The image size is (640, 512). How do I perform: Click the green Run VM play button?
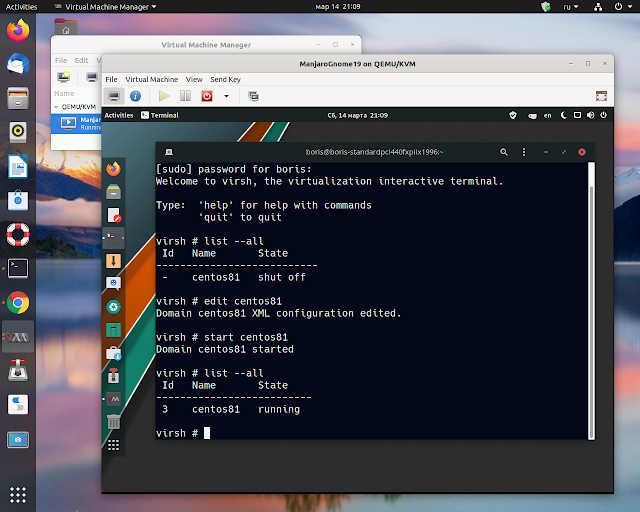[x=164, y=96]
